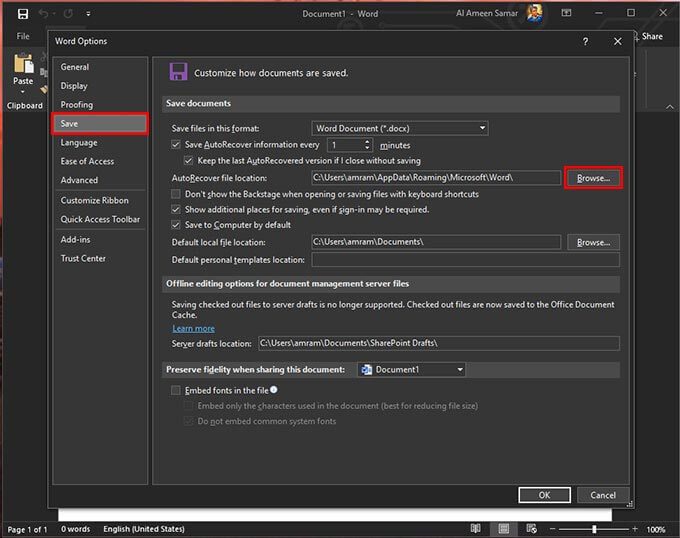This screenshot has height=538, width=680.
Task: Open the File tab in Word
Action: coord(23,36)
